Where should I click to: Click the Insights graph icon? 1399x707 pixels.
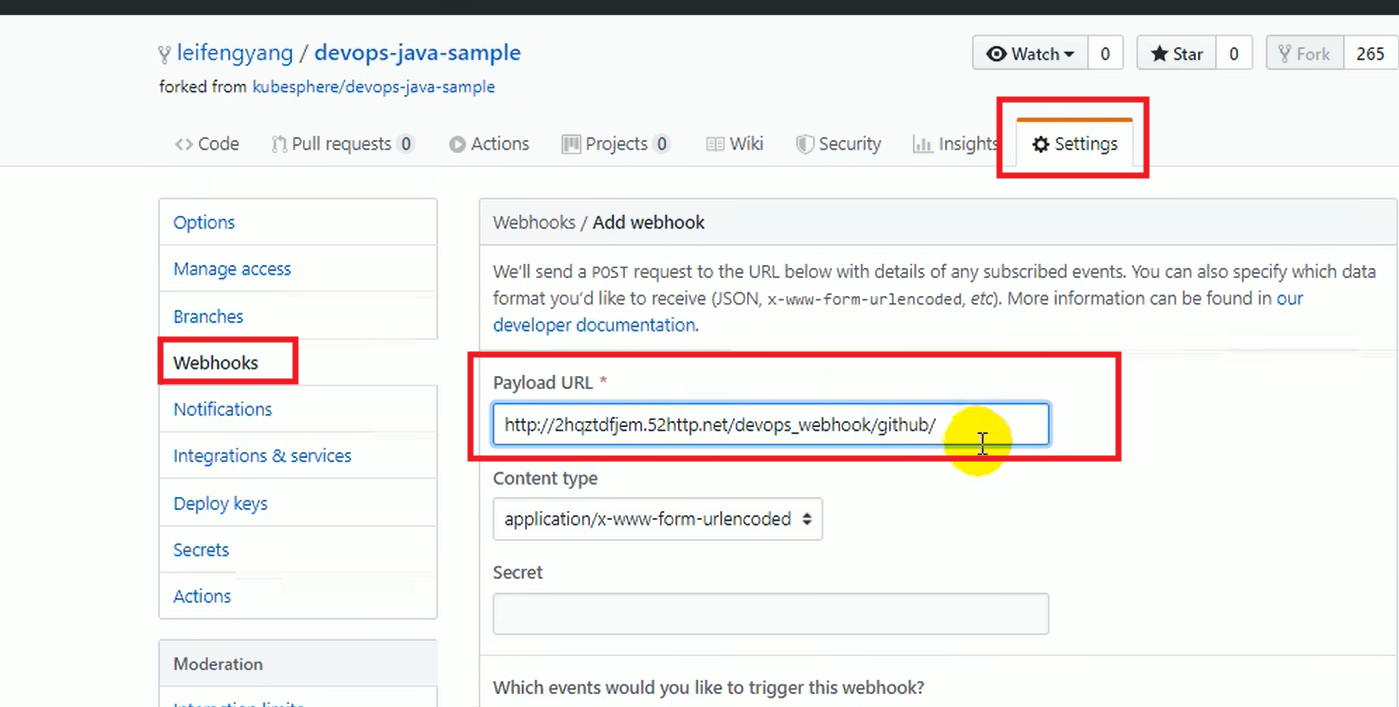[922, 144]
